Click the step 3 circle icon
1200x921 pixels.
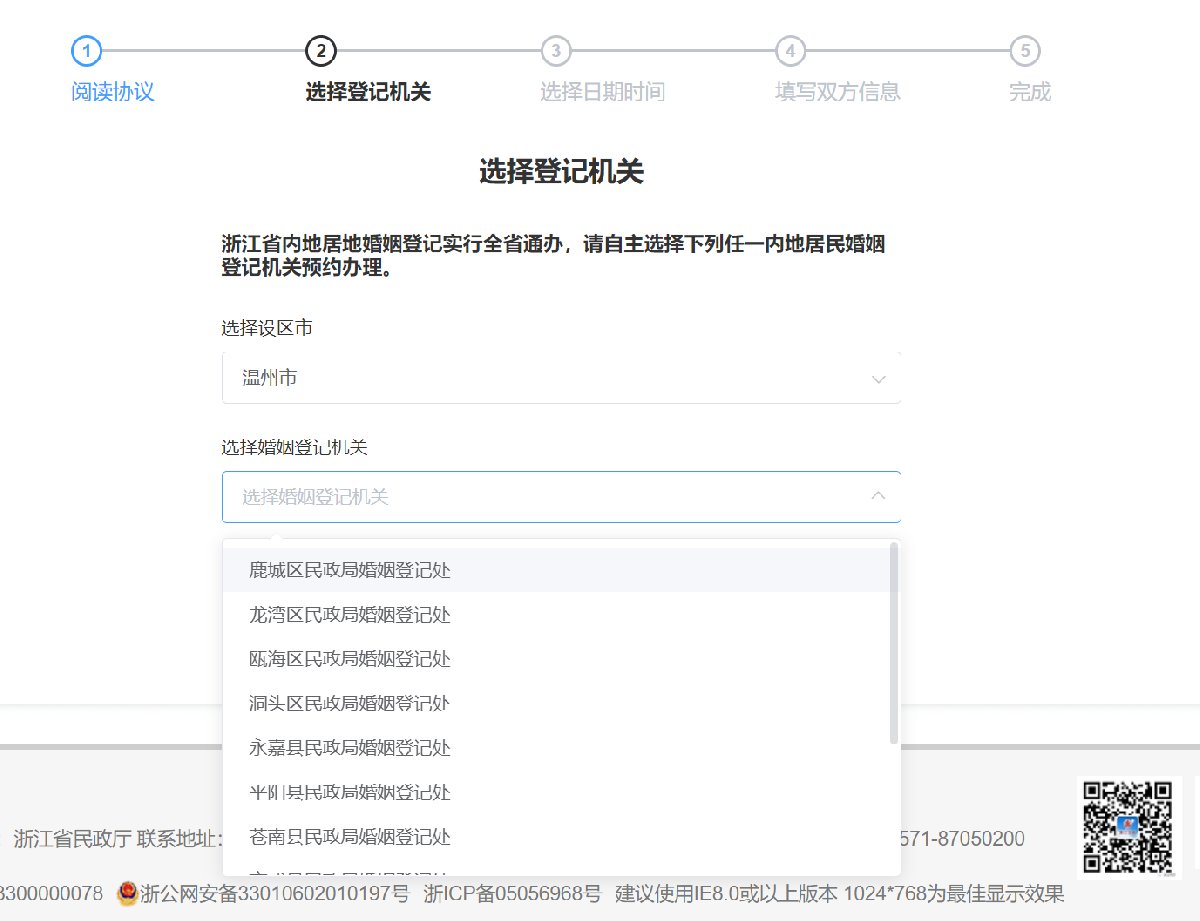click(556, 50)
